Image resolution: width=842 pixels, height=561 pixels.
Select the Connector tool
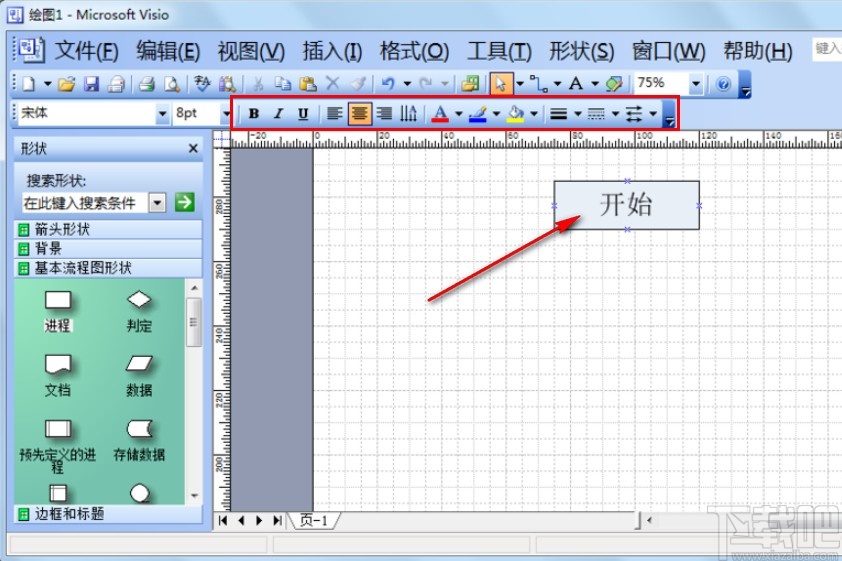tap(538, 84)
